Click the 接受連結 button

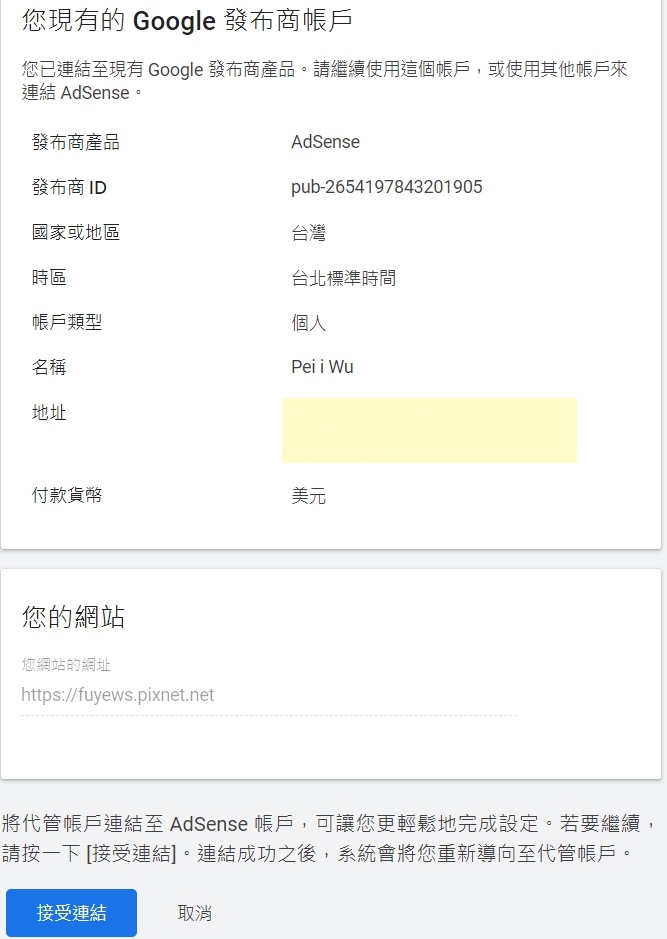71,912
